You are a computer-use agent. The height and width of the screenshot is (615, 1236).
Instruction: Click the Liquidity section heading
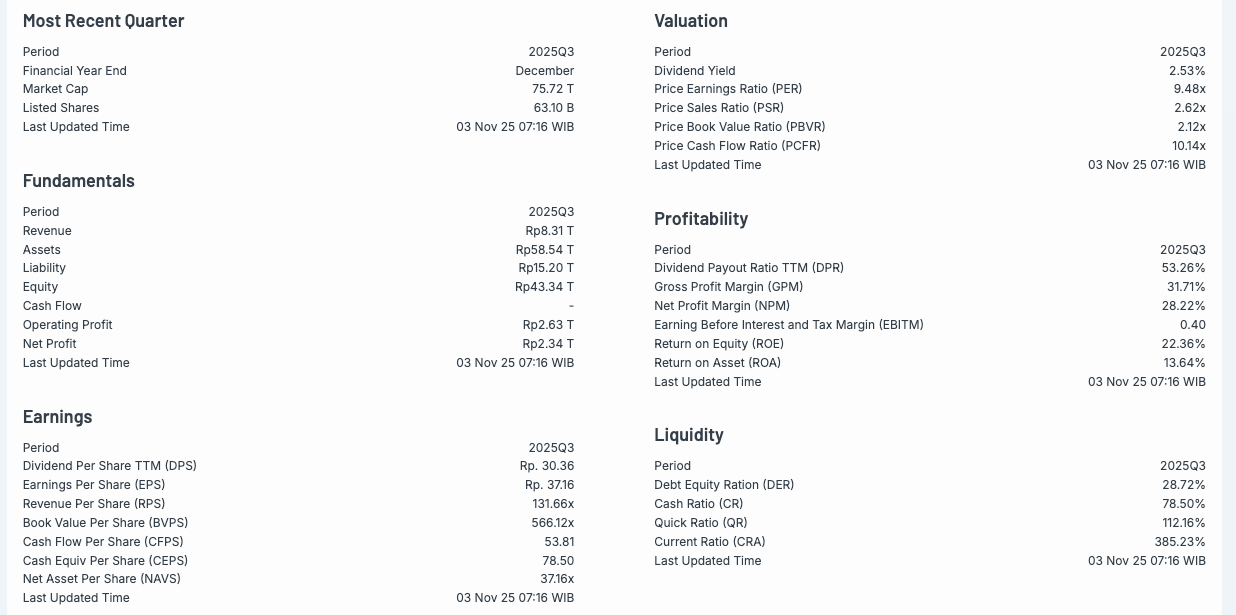click(x=688, y=435)
